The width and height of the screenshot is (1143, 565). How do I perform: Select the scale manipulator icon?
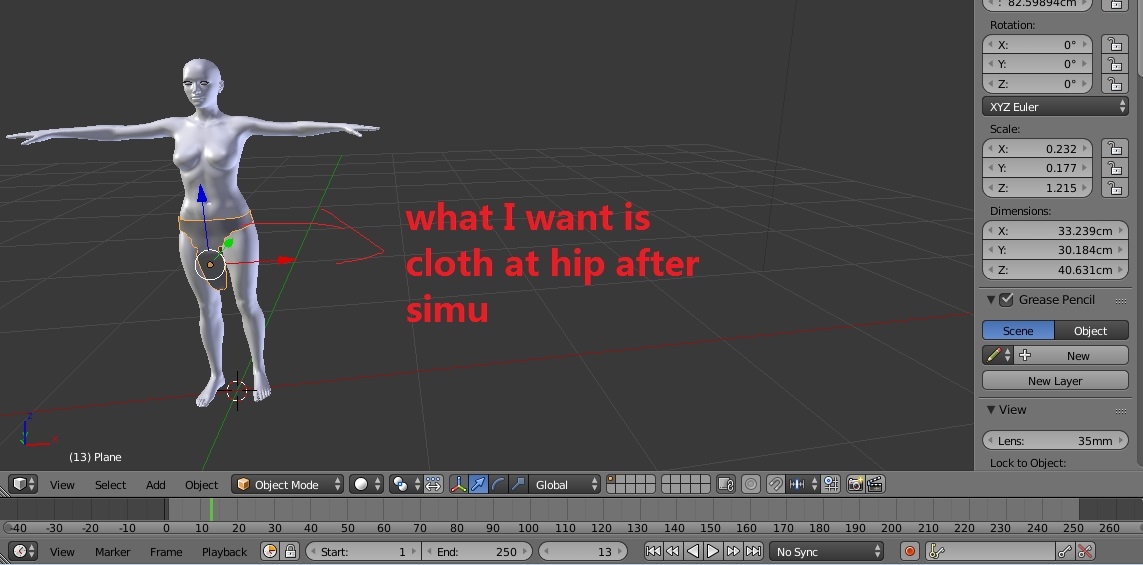click(x=518, y=484)
